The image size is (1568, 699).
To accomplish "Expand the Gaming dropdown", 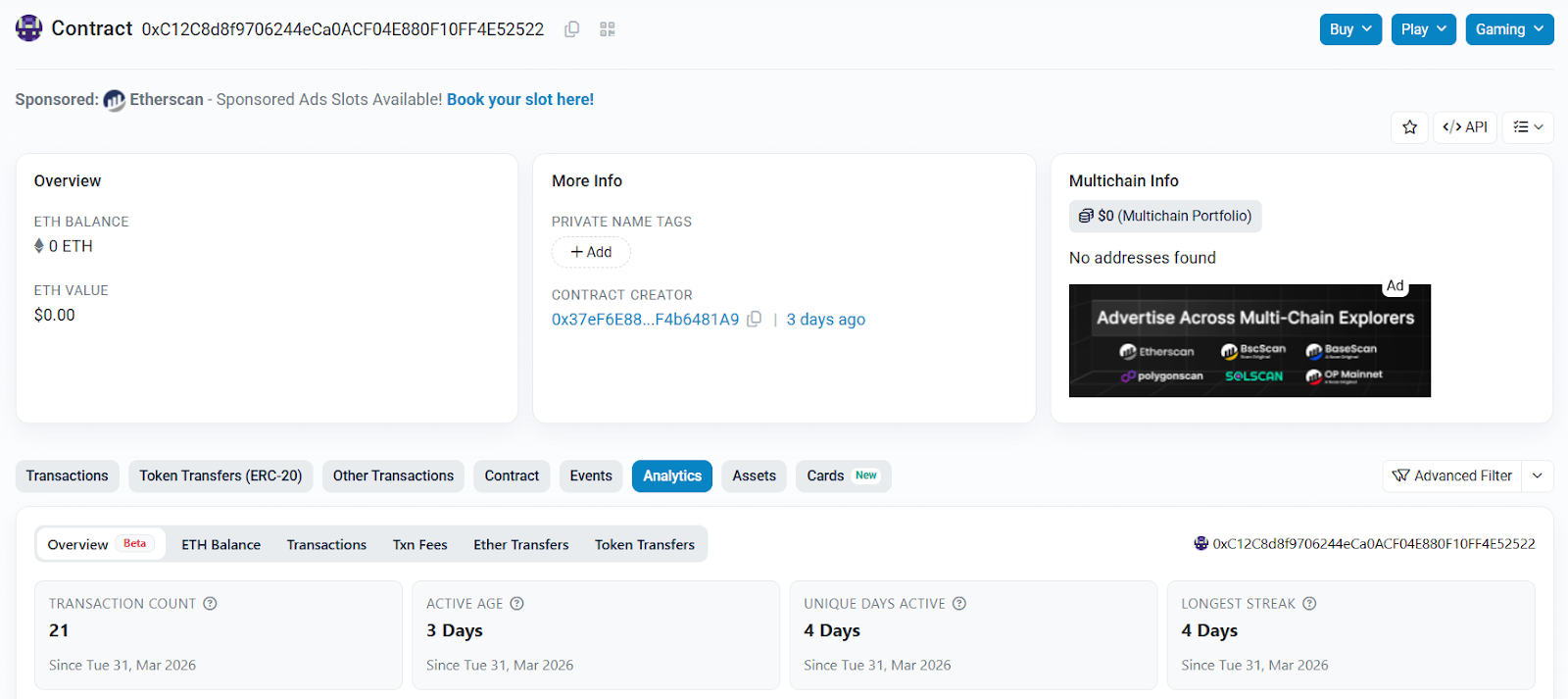I will pos(1509,29).
